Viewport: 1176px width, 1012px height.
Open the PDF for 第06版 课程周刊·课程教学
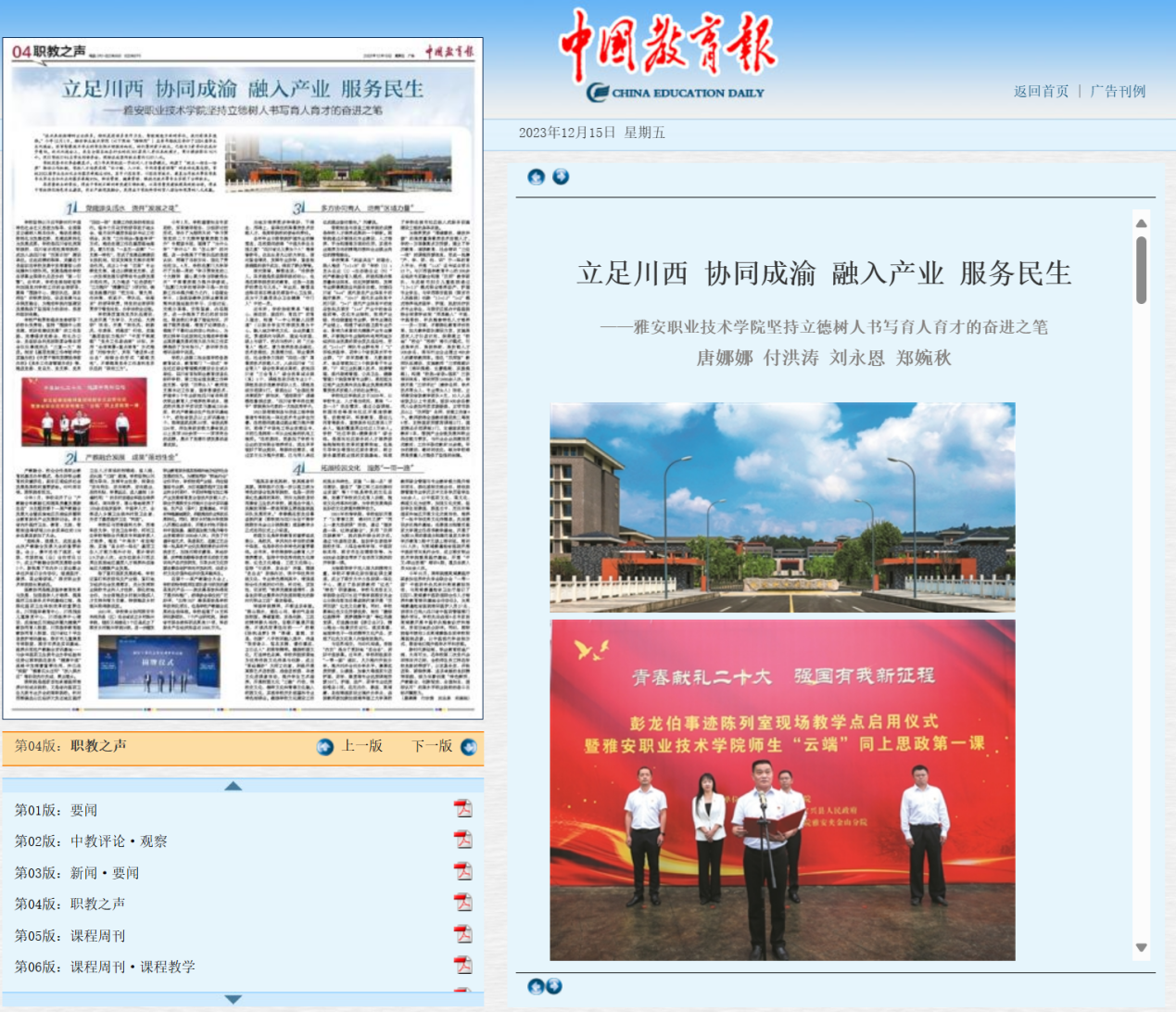[462, 966]
